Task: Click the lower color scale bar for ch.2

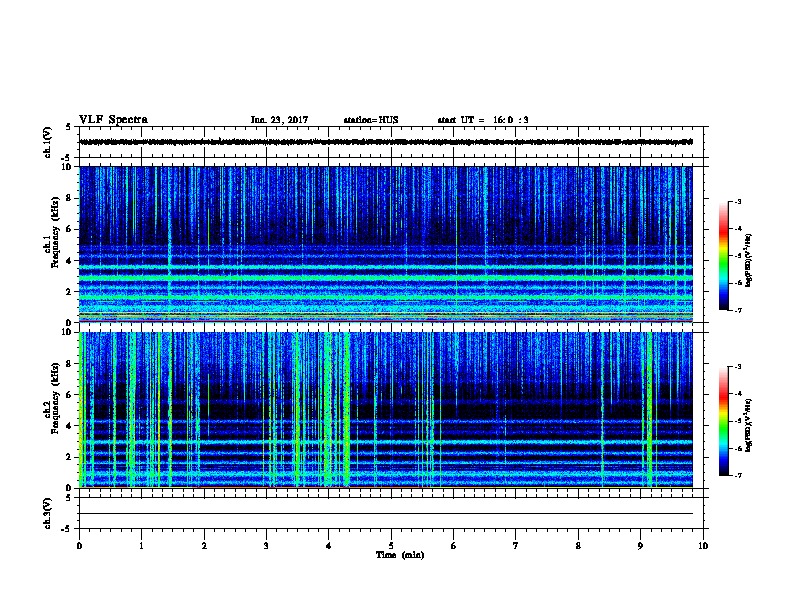Action: coord(723,421)
